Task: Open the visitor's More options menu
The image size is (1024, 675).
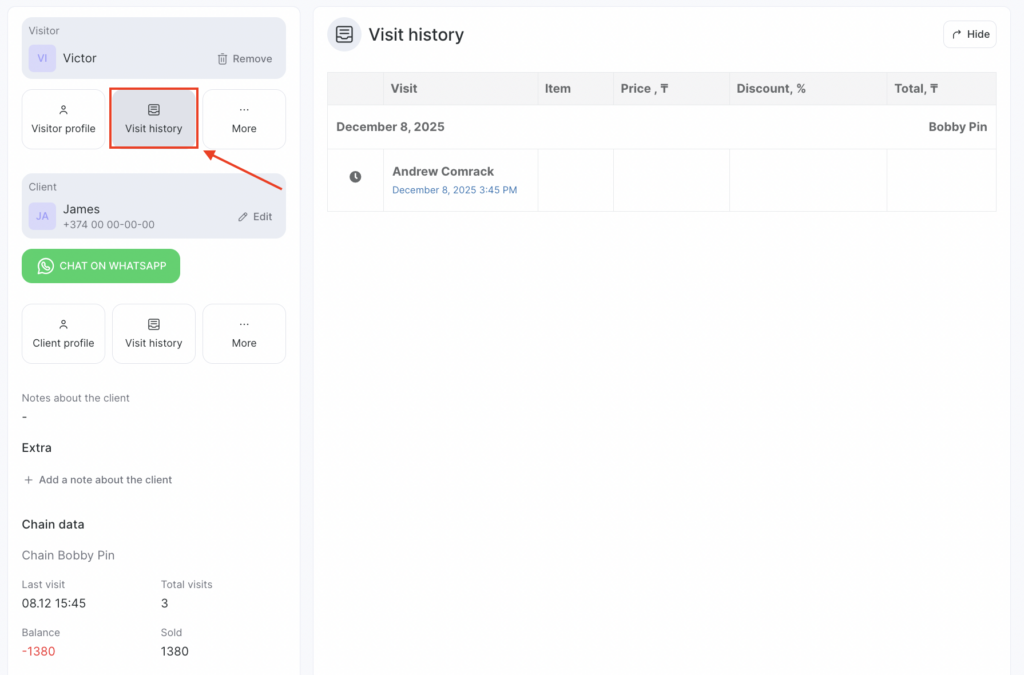Action: (244, 119)
